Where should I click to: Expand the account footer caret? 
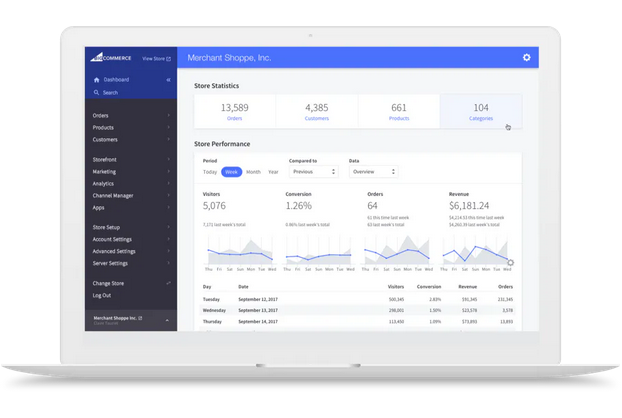pyautogui.click(x=167, y=320)
